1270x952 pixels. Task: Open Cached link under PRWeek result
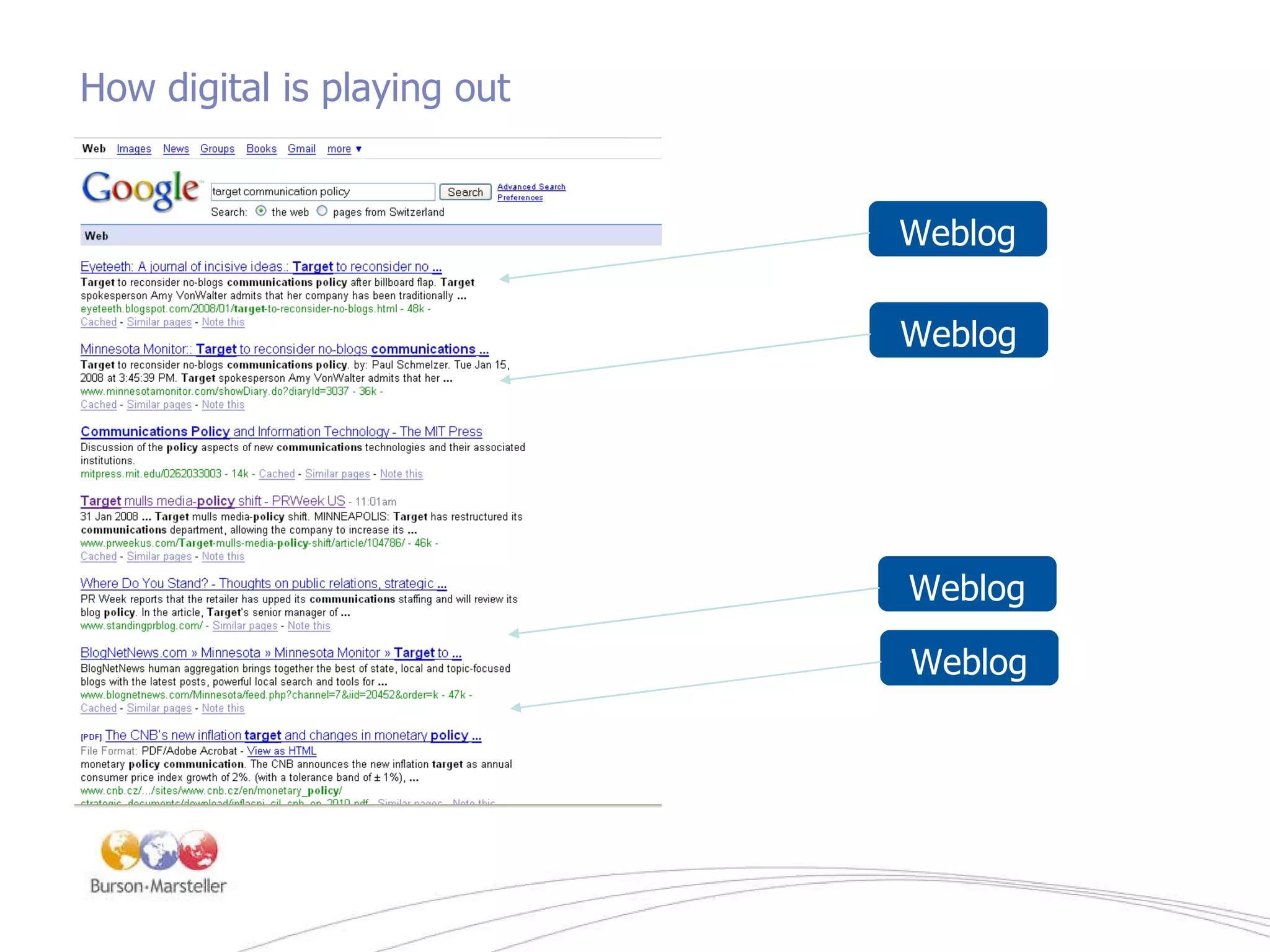(x=99, y=557)
